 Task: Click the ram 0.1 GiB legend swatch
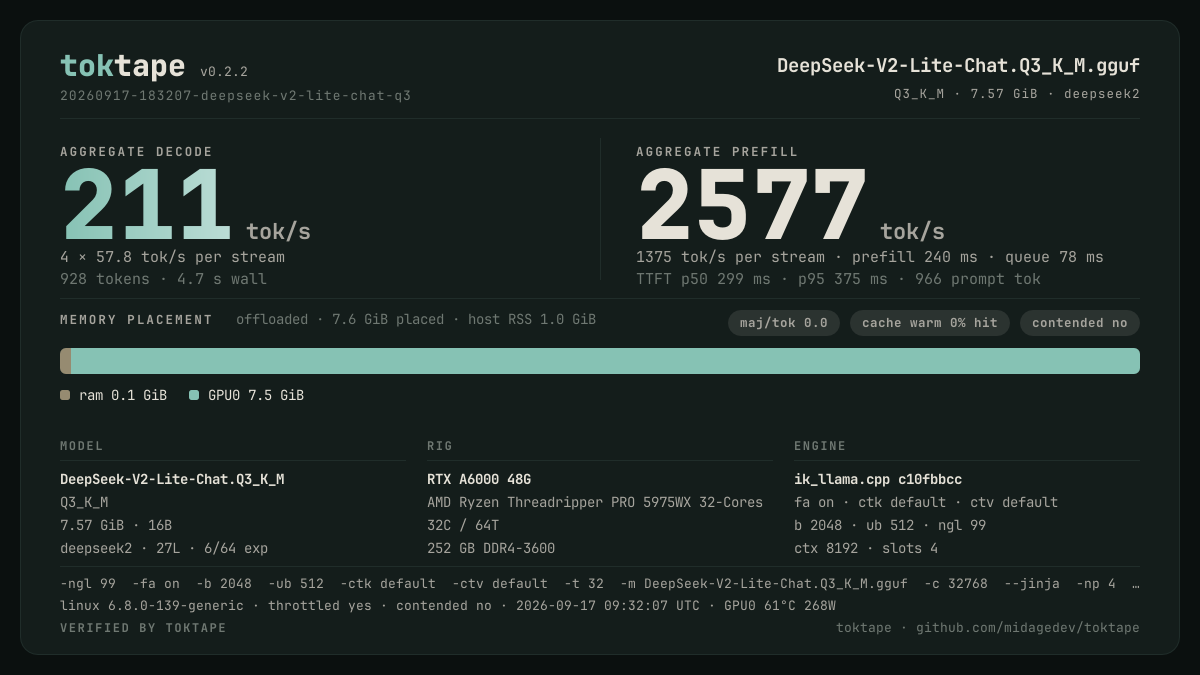[65, 395]
